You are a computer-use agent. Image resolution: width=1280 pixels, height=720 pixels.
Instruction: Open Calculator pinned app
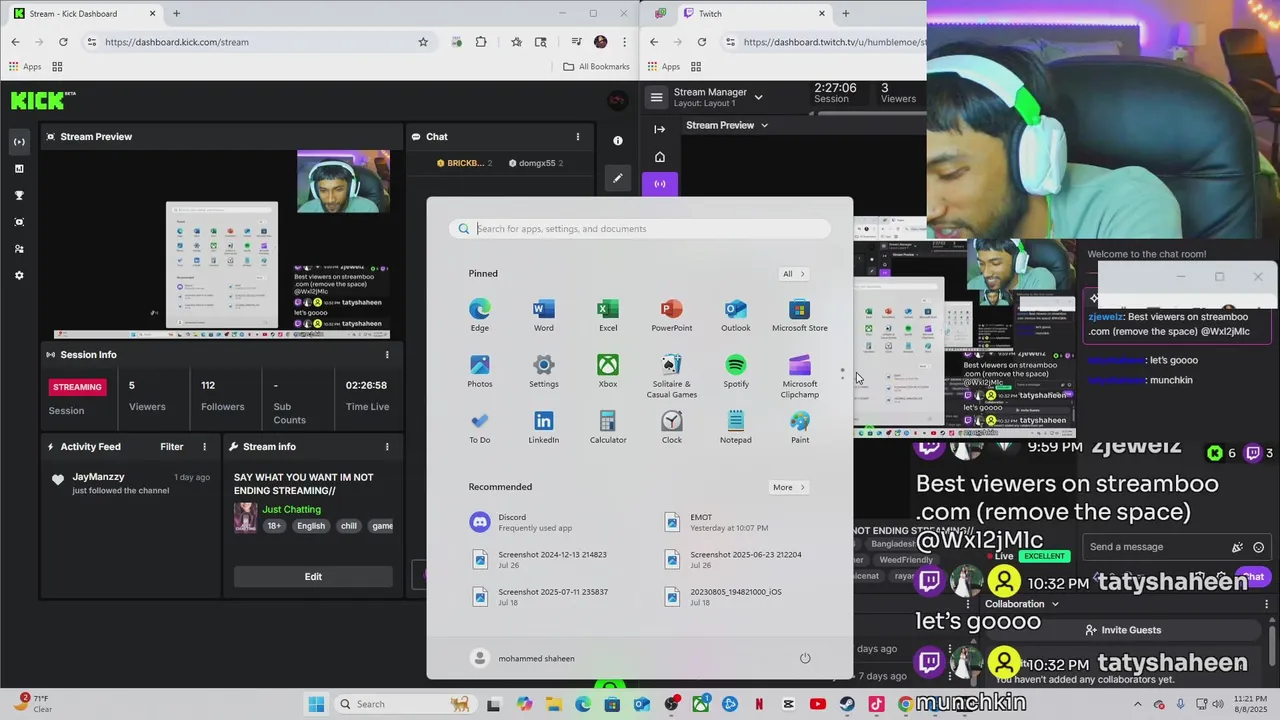(607, 426)
